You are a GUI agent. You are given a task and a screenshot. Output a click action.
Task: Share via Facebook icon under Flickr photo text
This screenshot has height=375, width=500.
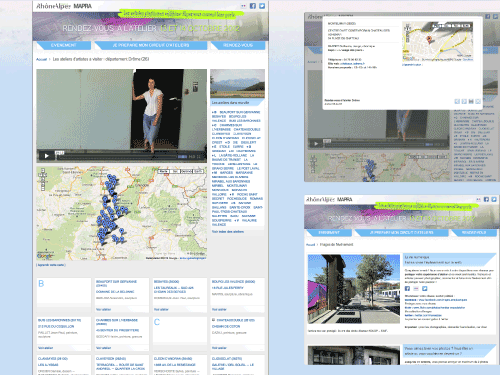407,288
